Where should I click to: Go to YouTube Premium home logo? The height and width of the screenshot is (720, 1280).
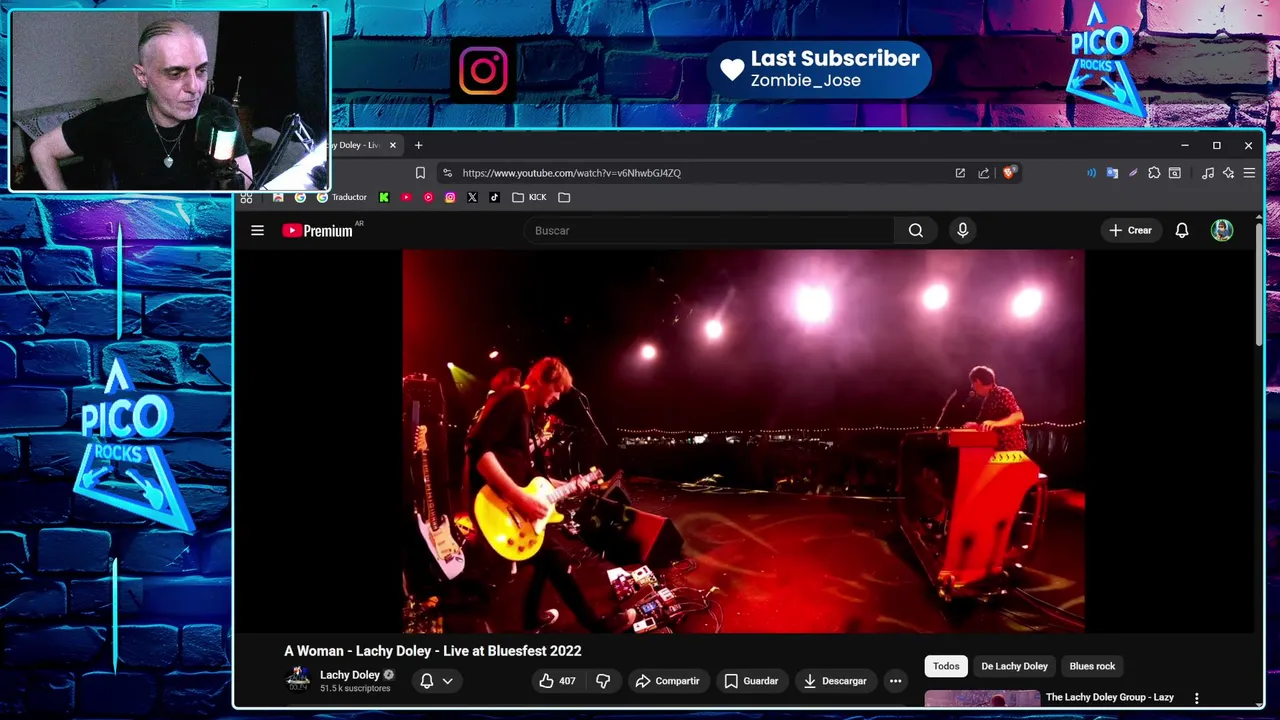(x=317, y=230)
